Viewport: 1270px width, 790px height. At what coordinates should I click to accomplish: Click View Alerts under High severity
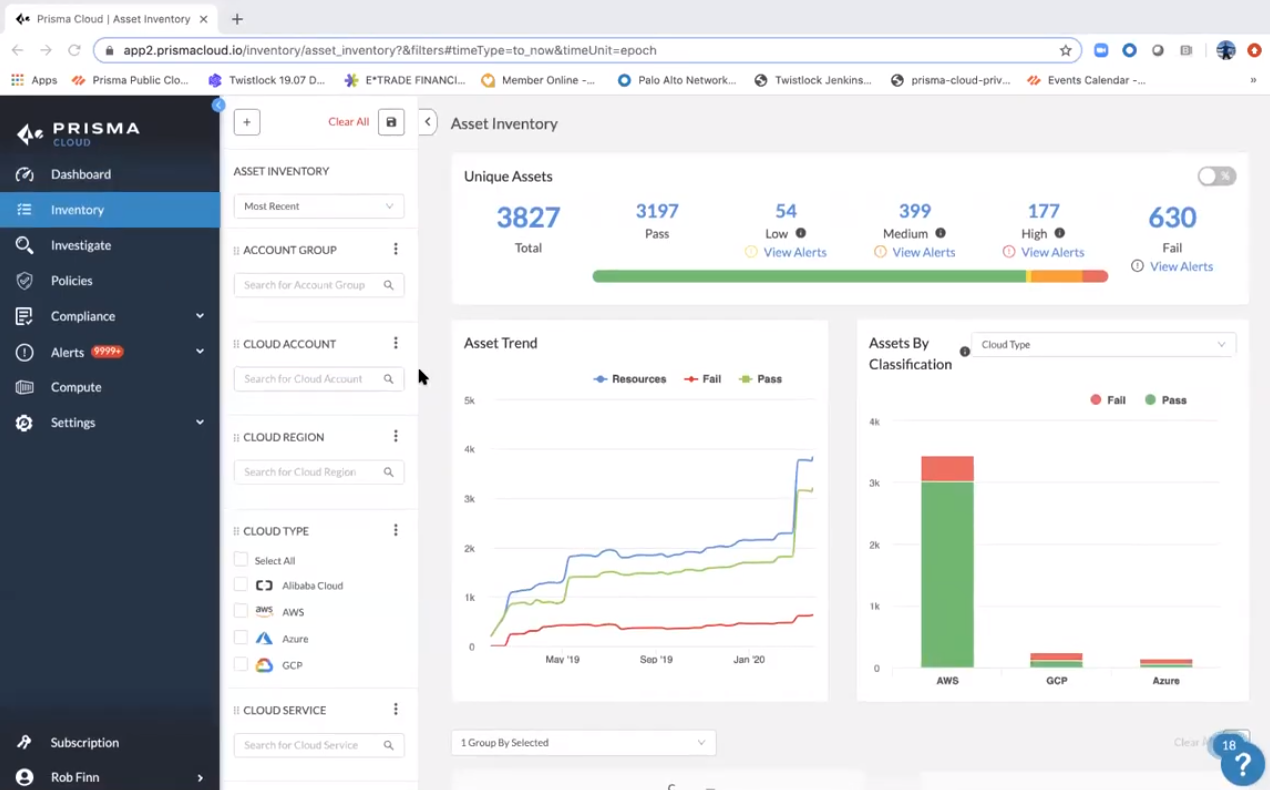[x=1052, y=253]
